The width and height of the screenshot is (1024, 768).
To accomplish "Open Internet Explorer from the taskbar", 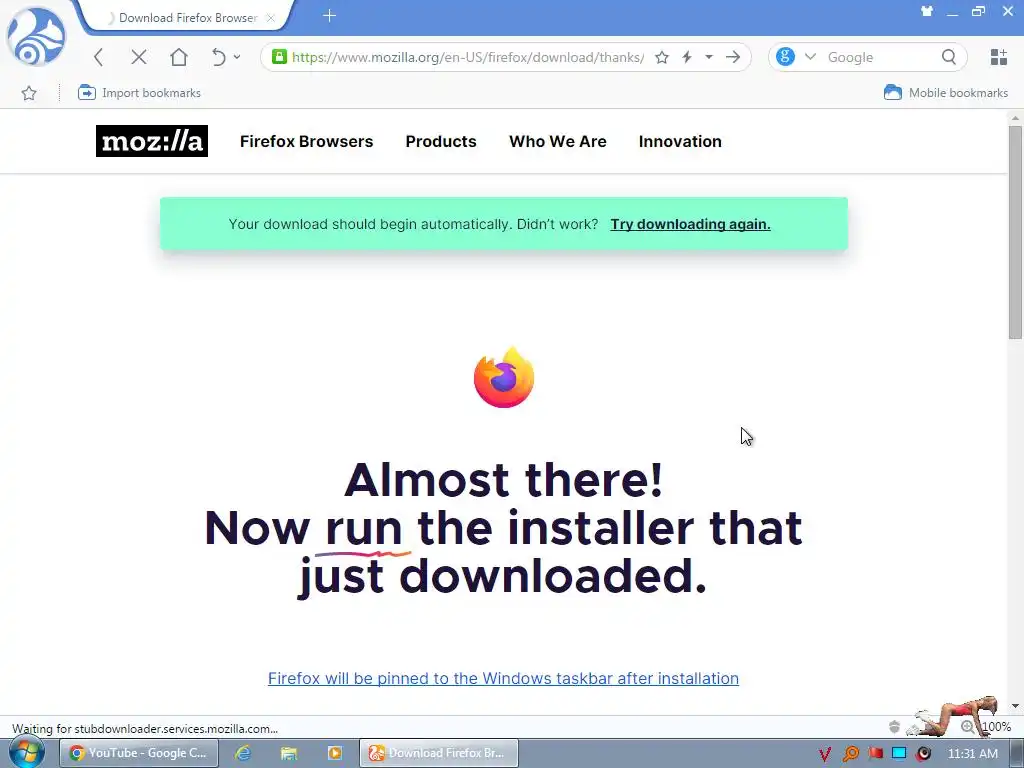I will click(243, 753).
